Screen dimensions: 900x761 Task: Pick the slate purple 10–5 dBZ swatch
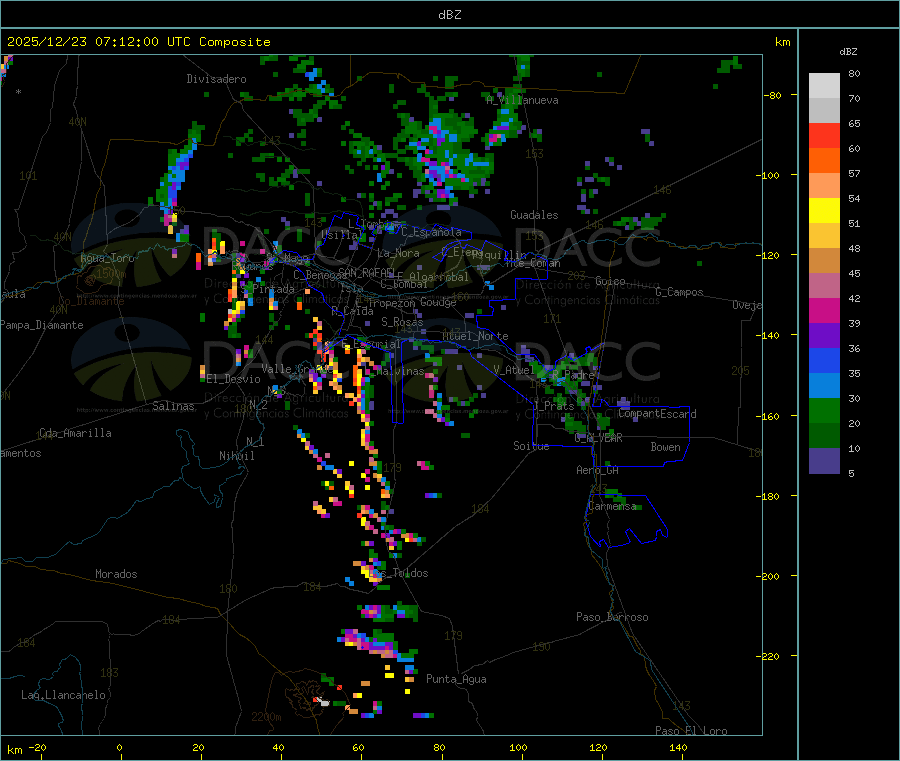click(x=824, y=461)
